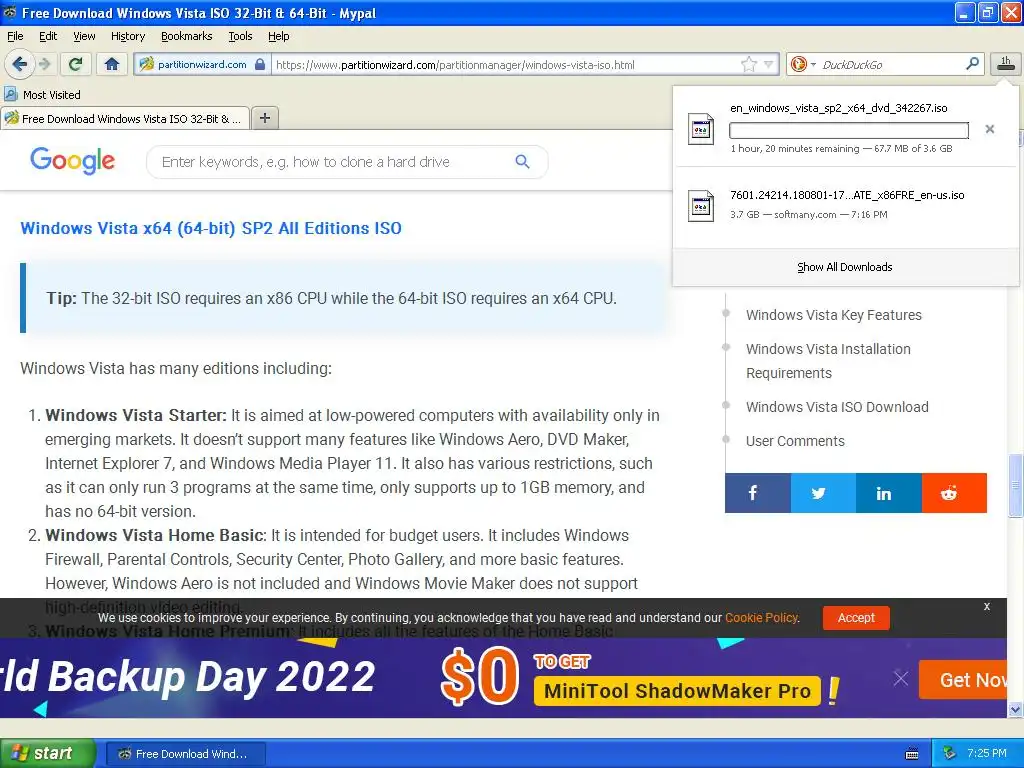Click the system tray network icon

coord(950,753)
